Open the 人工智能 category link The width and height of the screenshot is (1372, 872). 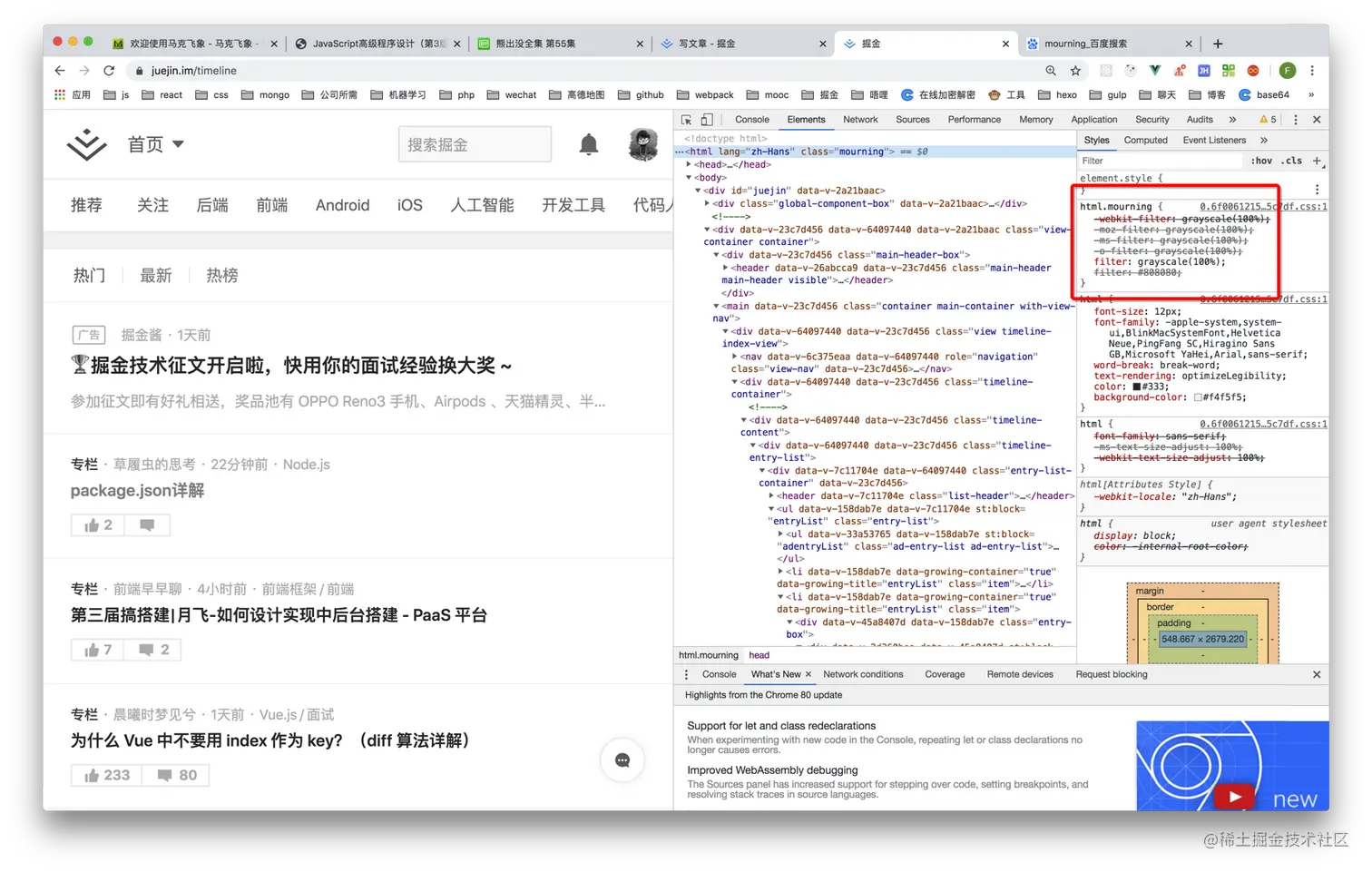(x=482, y=205)
